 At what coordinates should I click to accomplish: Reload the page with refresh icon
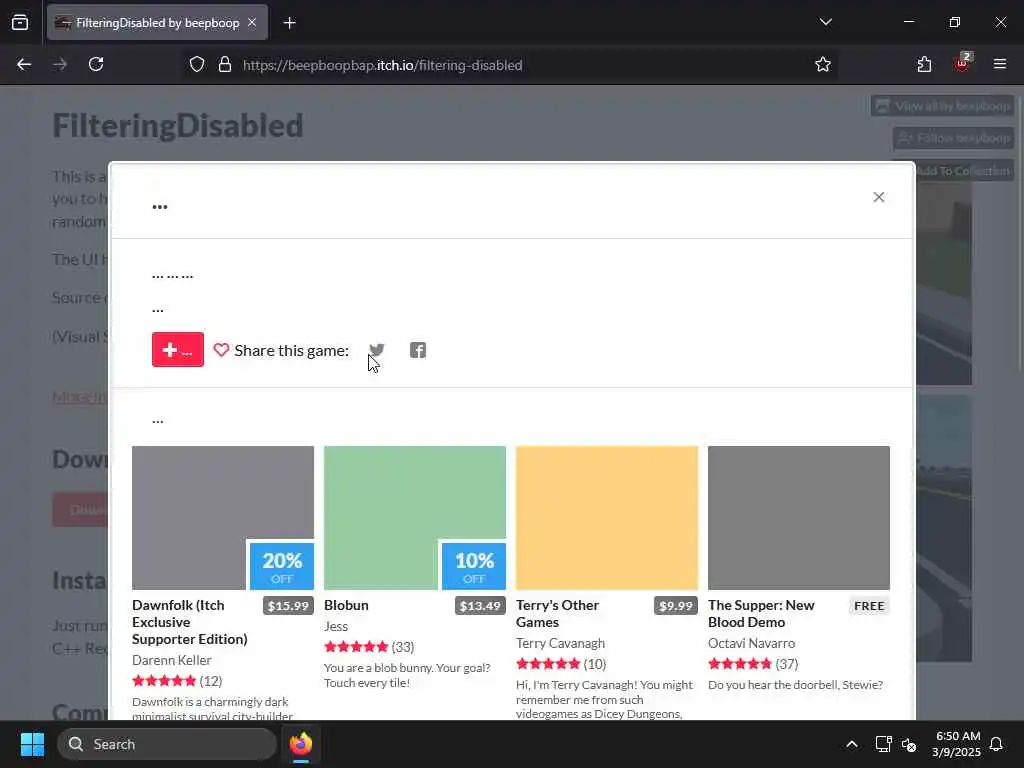click(96, 65)
